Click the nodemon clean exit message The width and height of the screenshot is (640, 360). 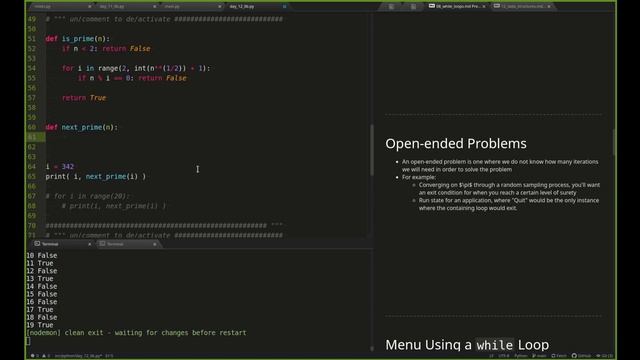[x=136, y=333]
